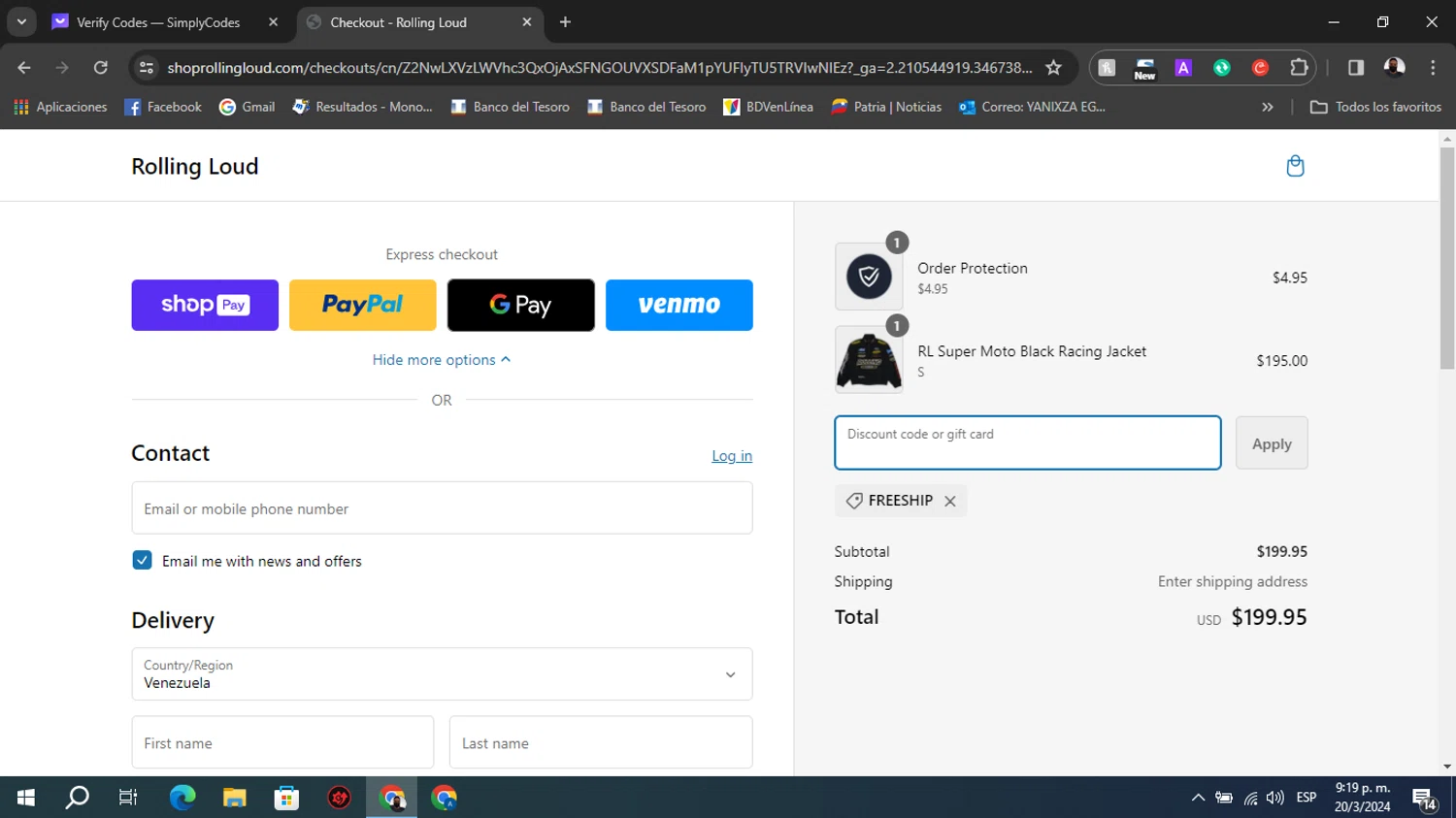Open Chrome three-dot menu
Viewport: 1456px width, 818px height.
coord(1433,68)
